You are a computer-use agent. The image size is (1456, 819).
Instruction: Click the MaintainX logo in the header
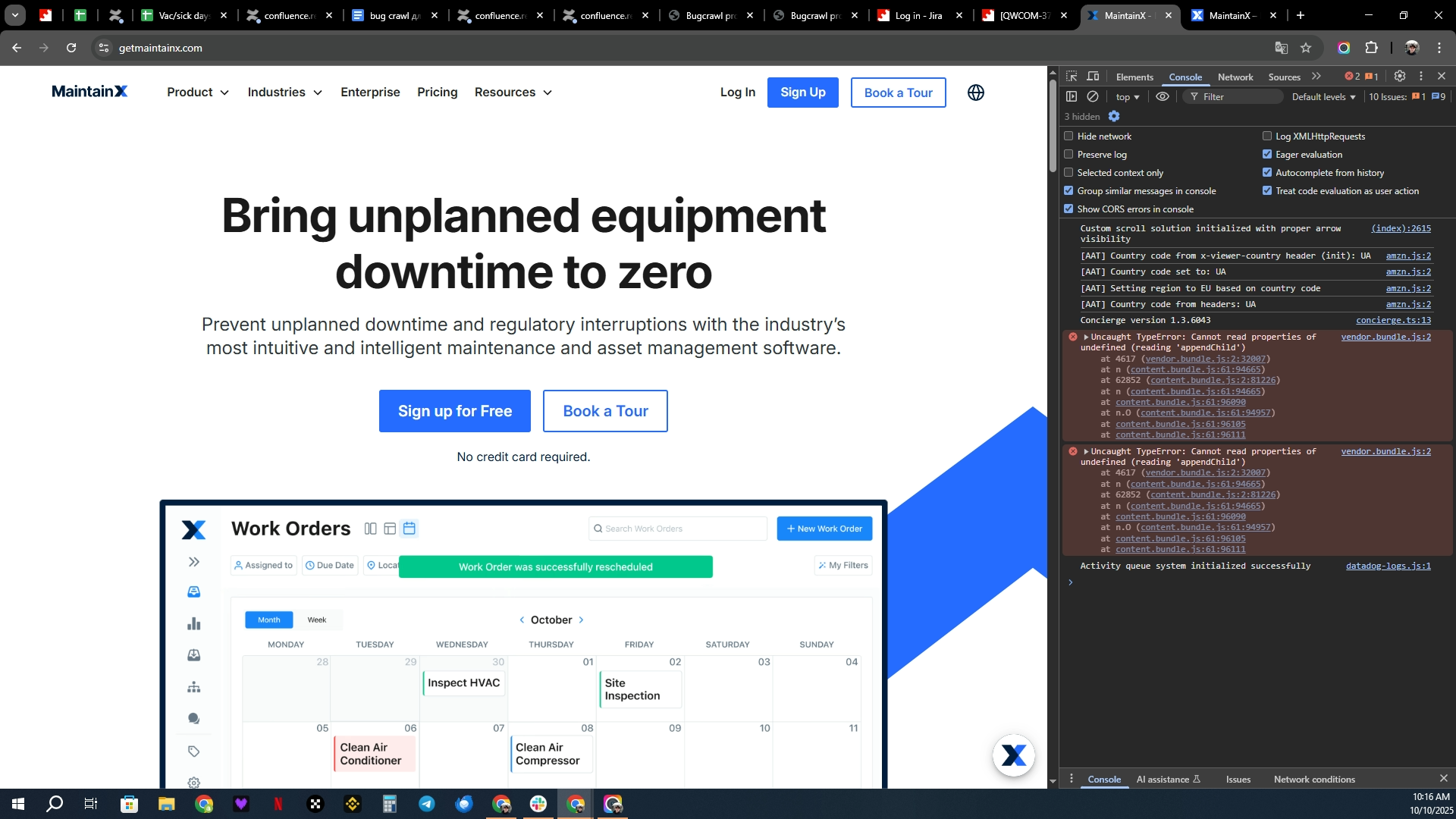pos(89,92)
